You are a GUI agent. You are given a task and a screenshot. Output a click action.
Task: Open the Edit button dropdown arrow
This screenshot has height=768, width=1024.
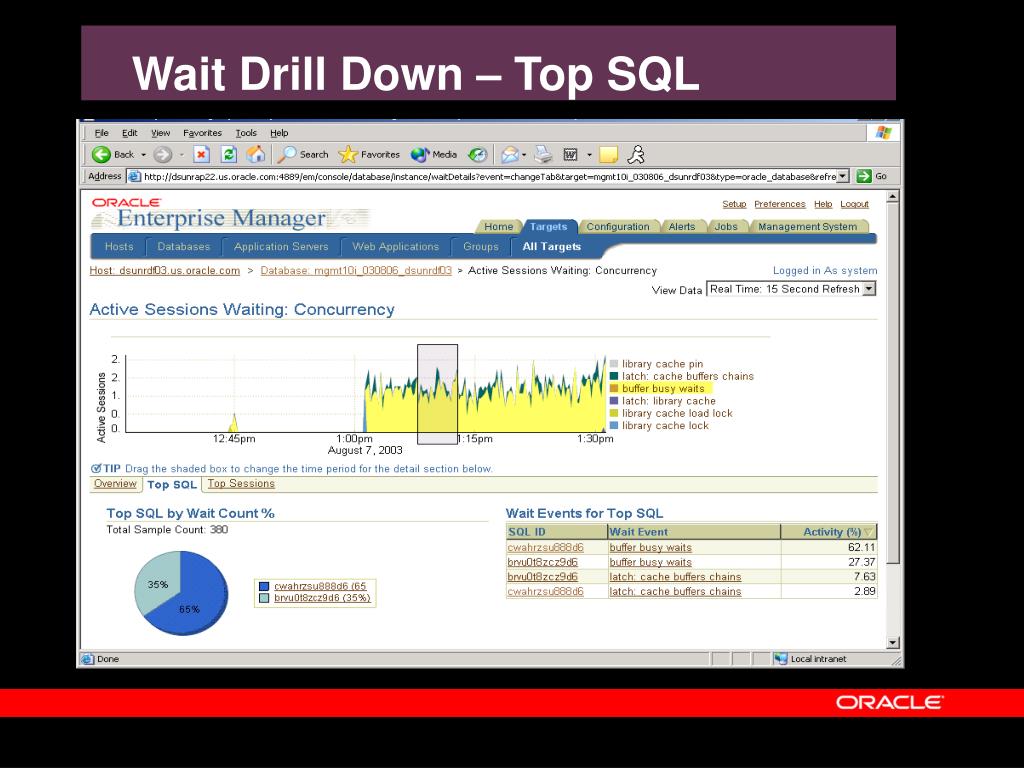(x=589, y=155)
